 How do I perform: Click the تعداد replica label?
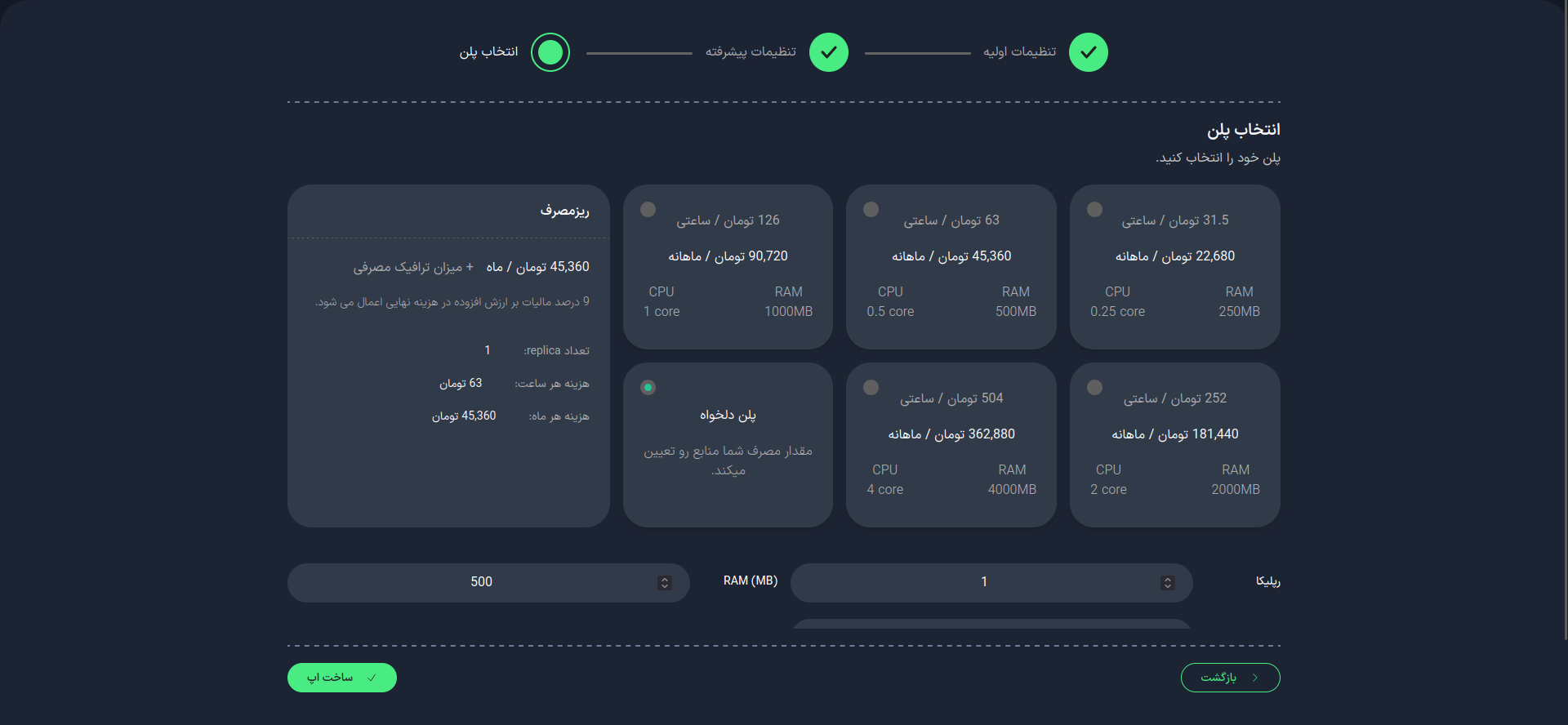(556, 350)
